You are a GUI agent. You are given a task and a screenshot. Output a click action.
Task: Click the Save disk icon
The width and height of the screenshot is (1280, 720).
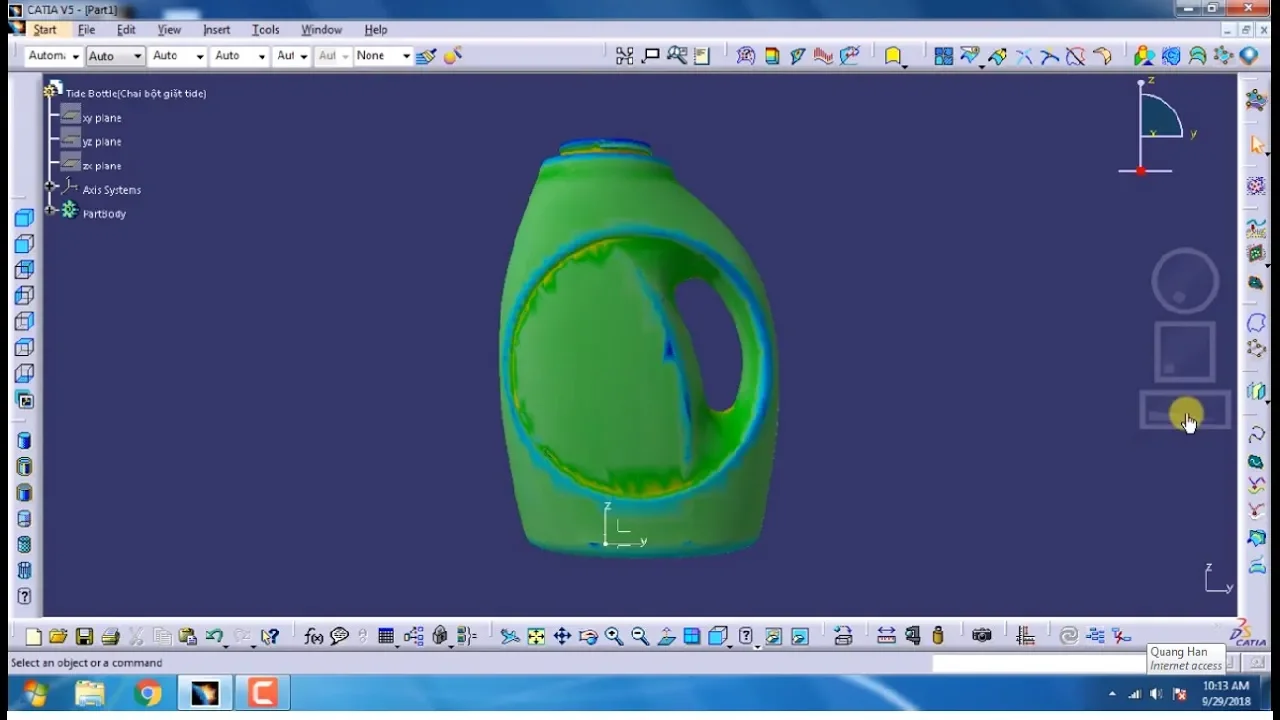click(84, 636)
